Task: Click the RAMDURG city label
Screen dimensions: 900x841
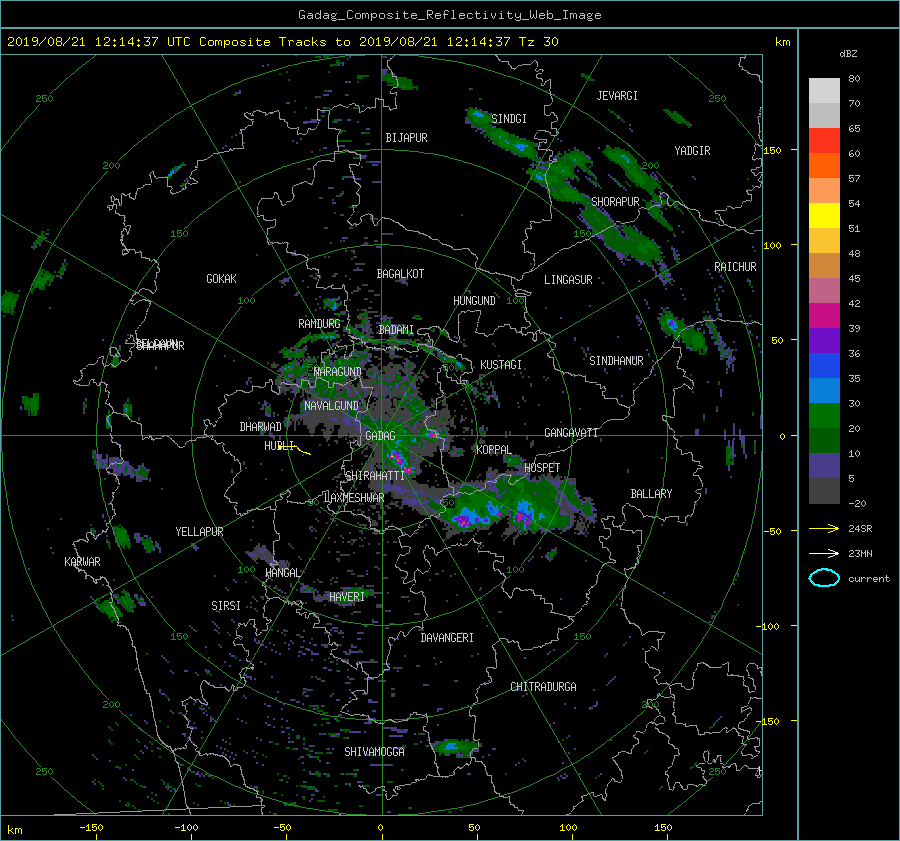Action: point(319,324)
